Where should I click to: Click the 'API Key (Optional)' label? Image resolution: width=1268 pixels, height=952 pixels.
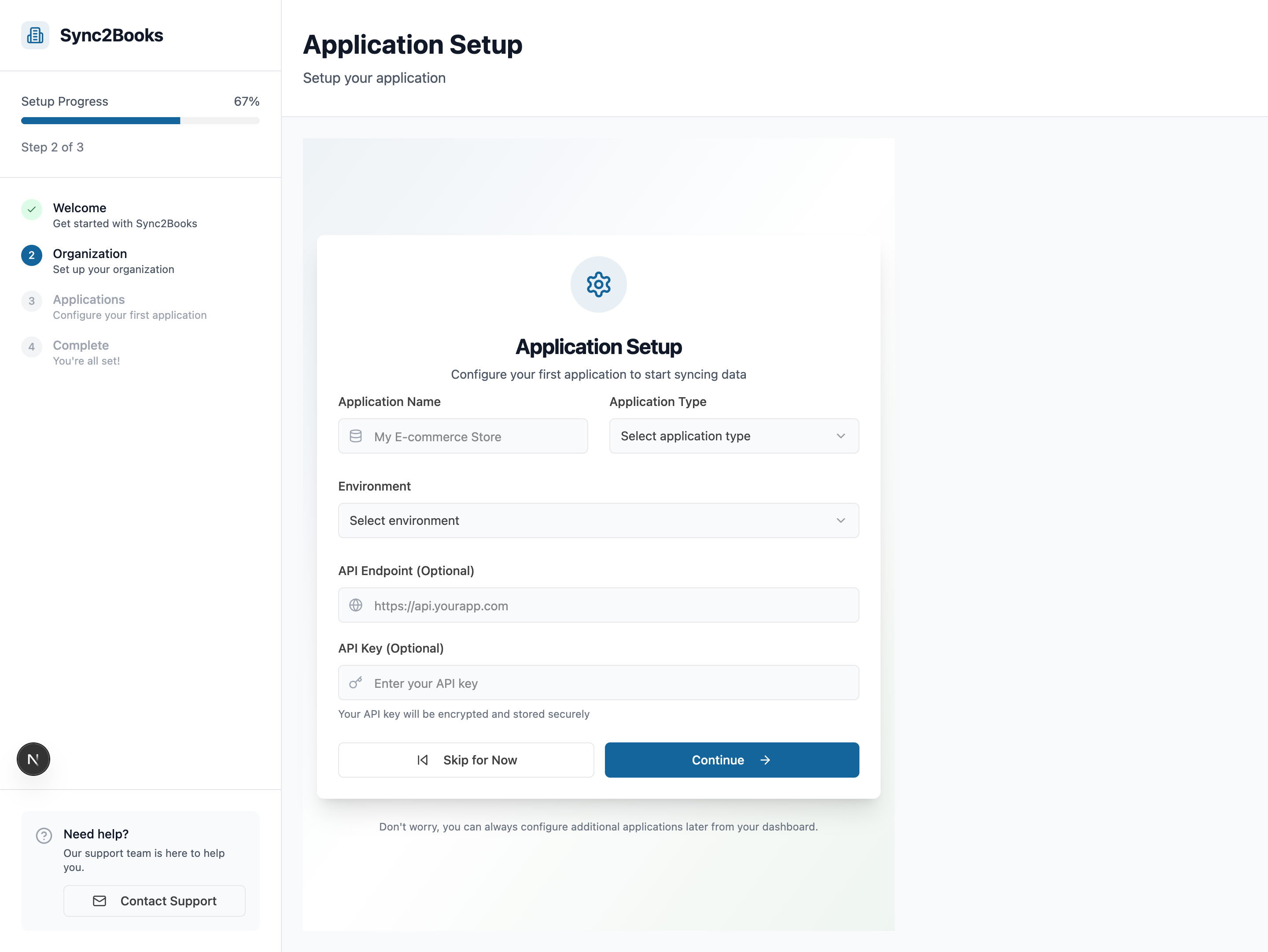(x=391, y=648)
